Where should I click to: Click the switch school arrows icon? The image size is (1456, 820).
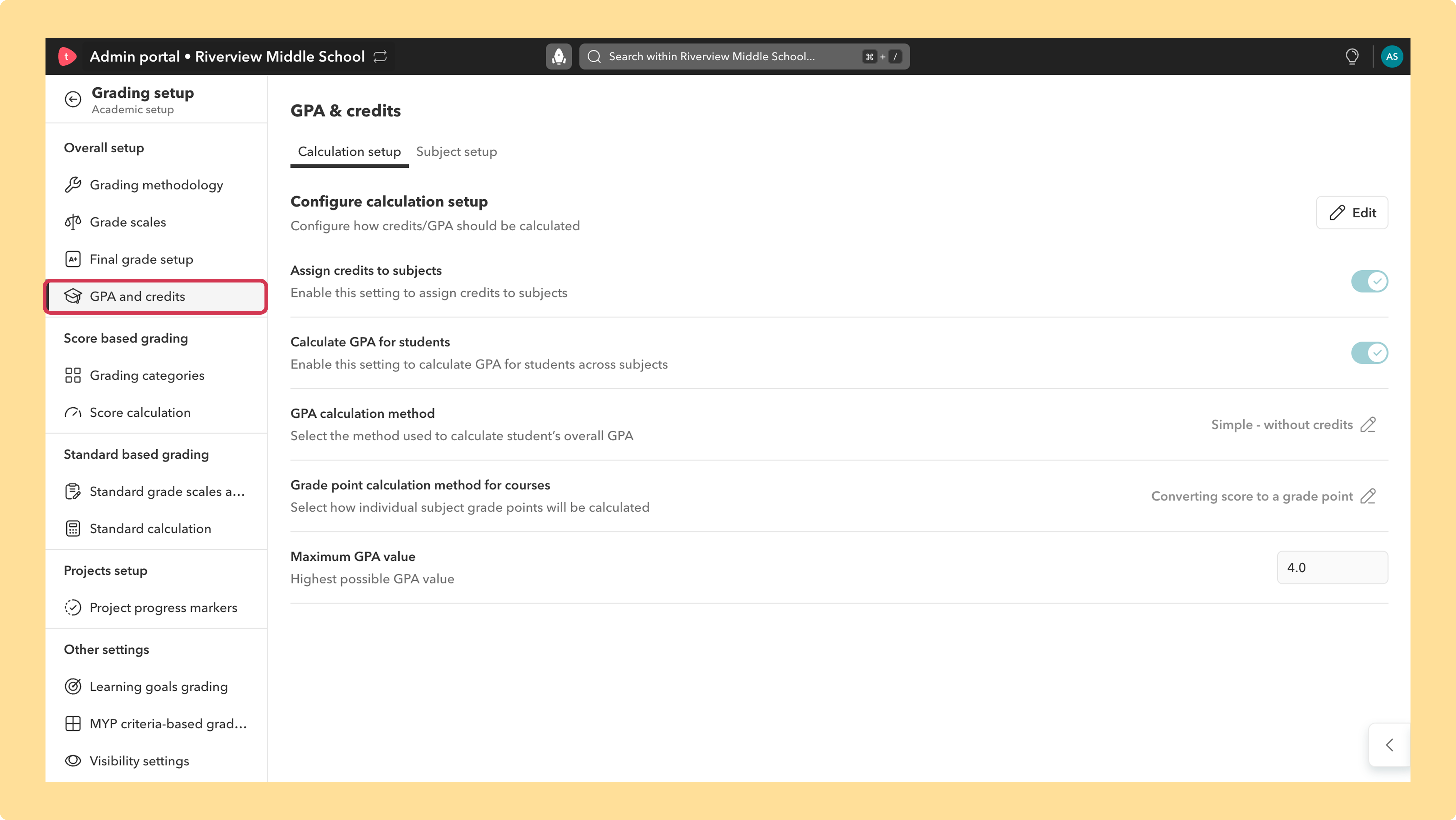(380, 56)
